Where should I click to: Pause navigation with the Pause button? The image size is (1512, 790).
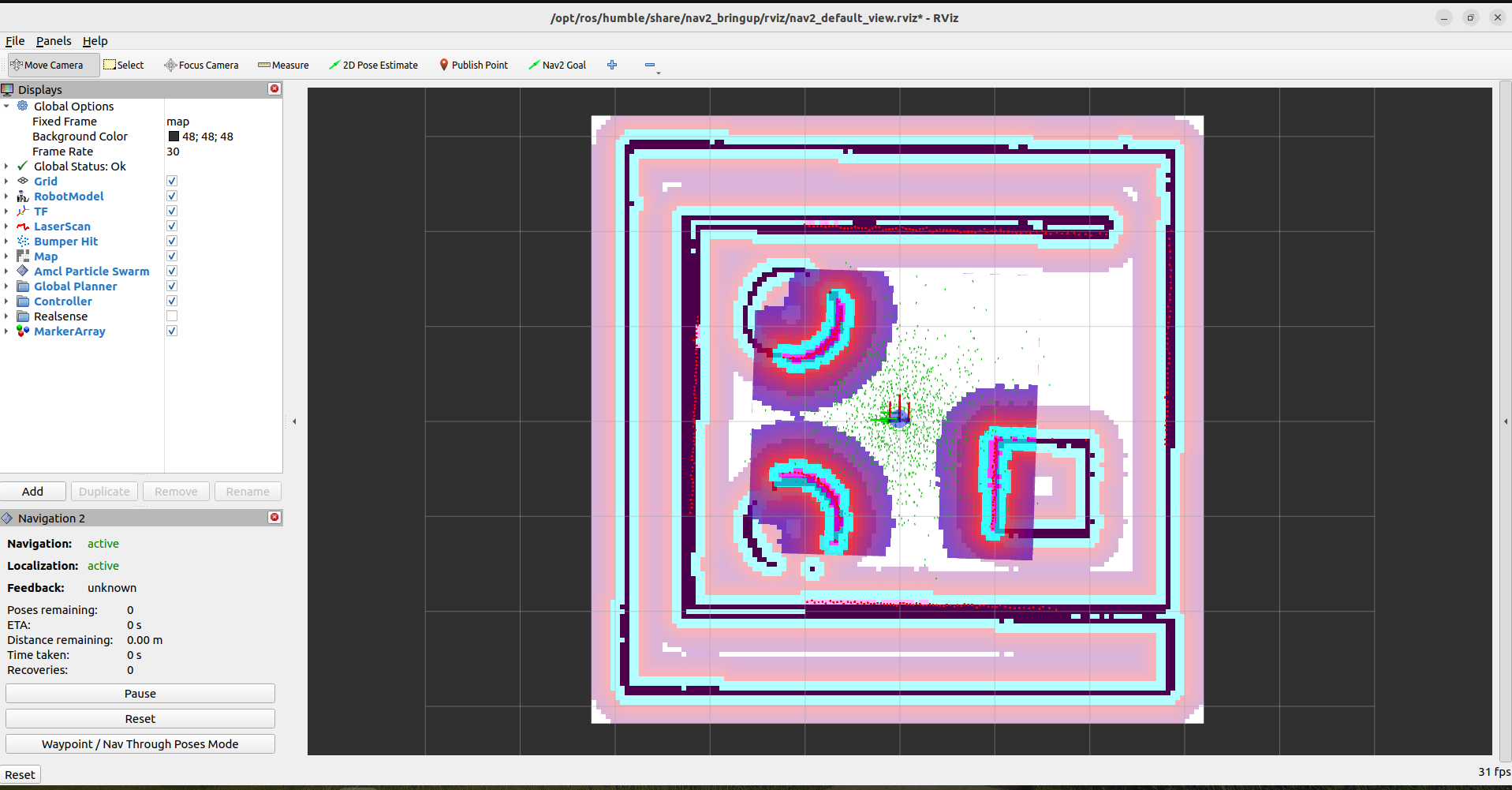(x=140, y=693)
